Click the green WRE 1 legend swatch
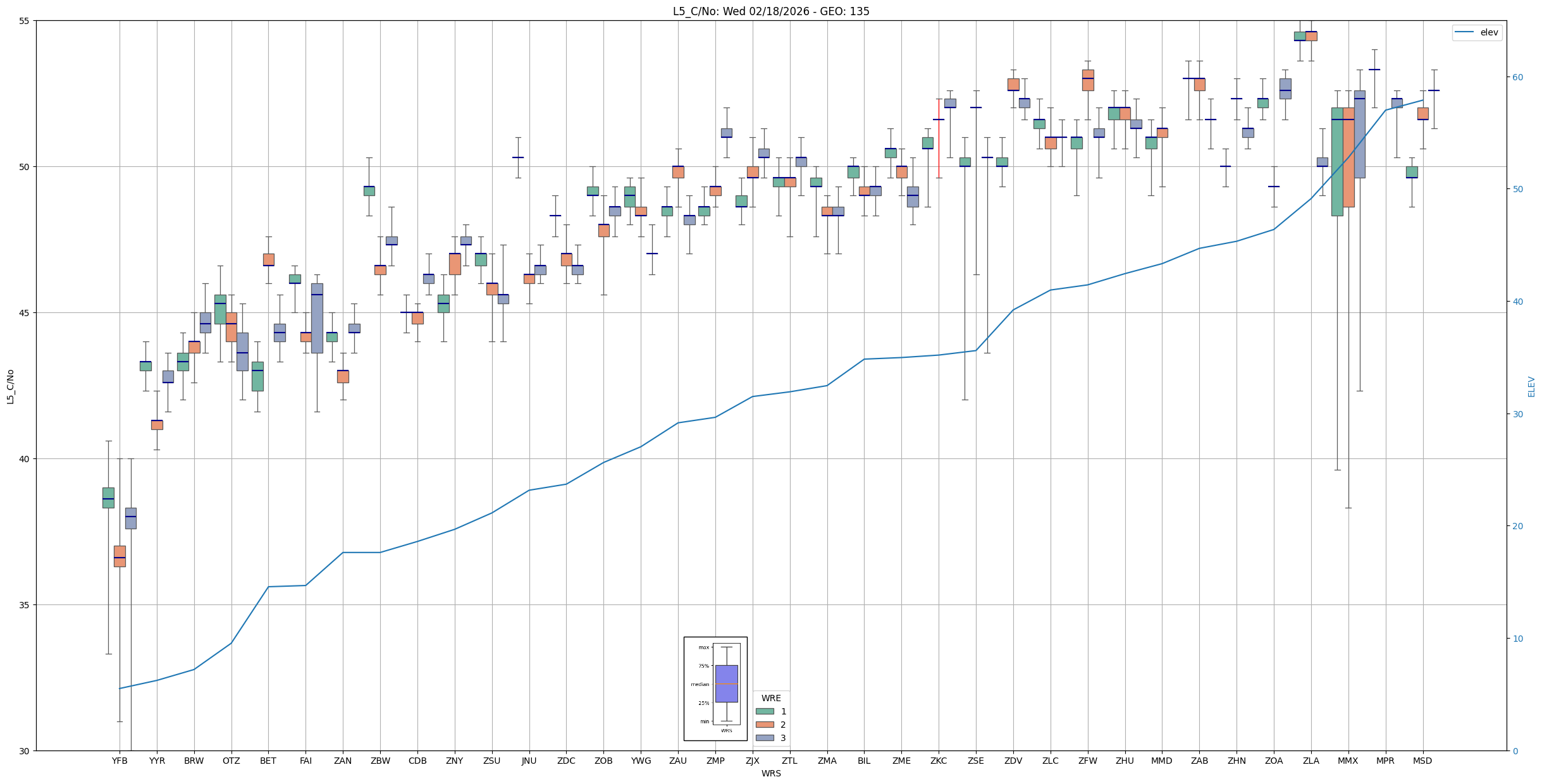1542x784 pixels. pos(765,711)
